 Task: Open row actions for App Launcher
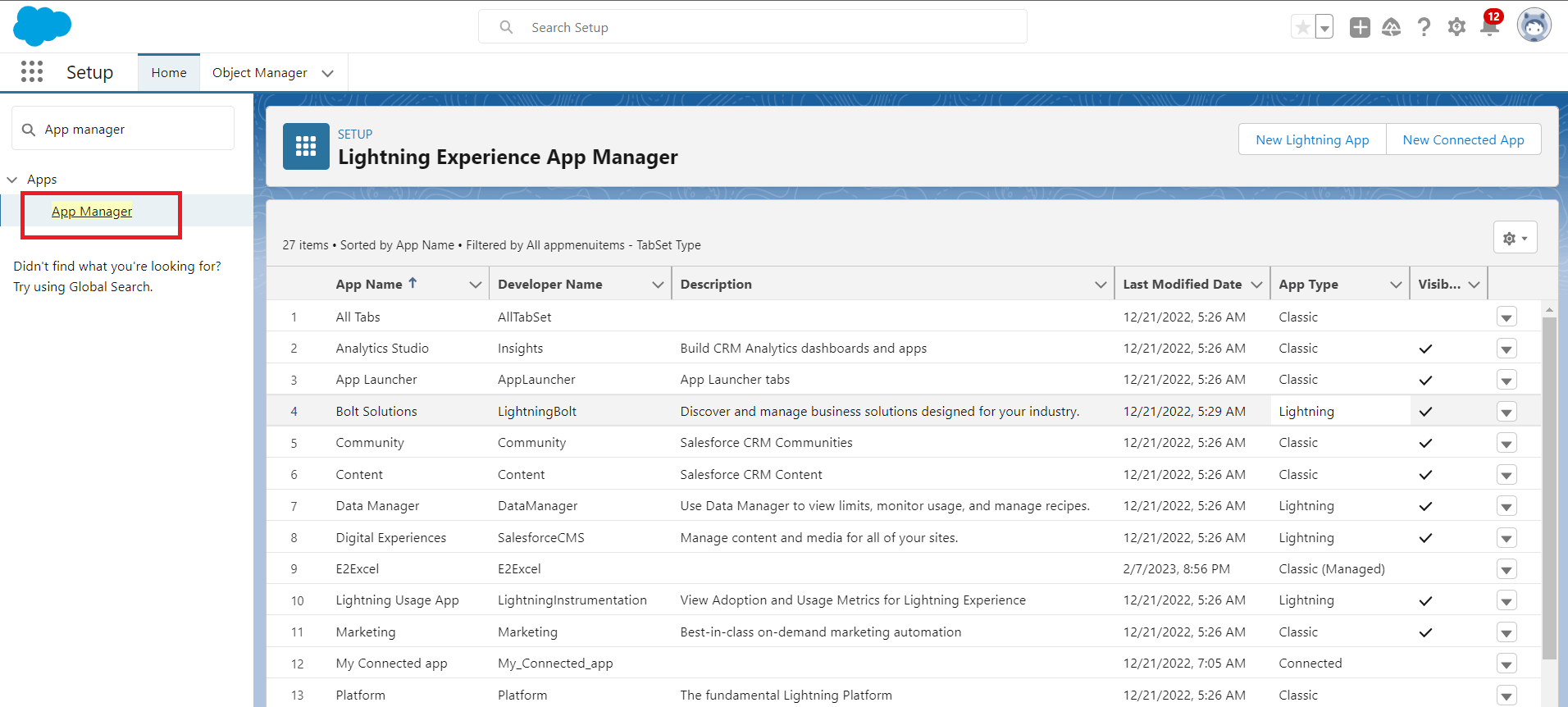click(x=1506, y=381)
